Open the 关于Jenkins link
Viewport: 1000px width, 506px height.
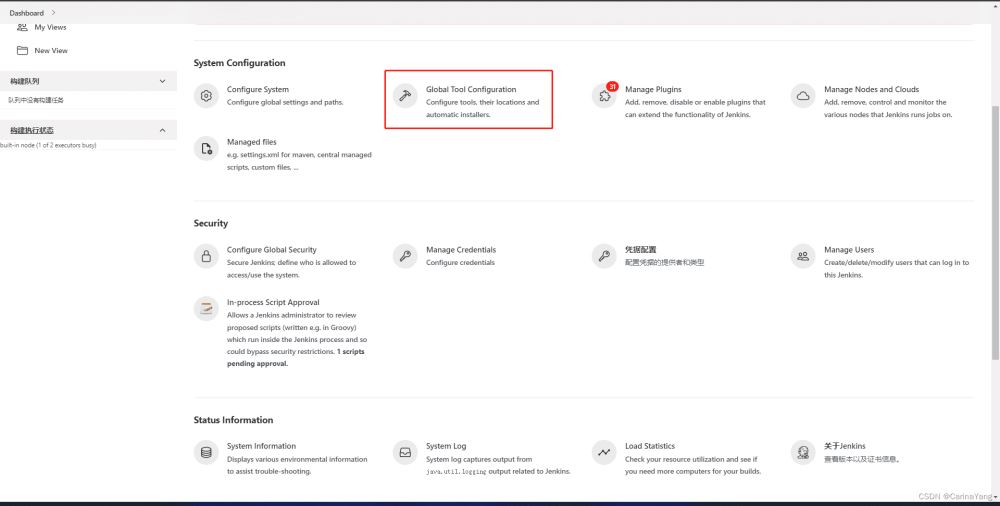coord(844,446)
